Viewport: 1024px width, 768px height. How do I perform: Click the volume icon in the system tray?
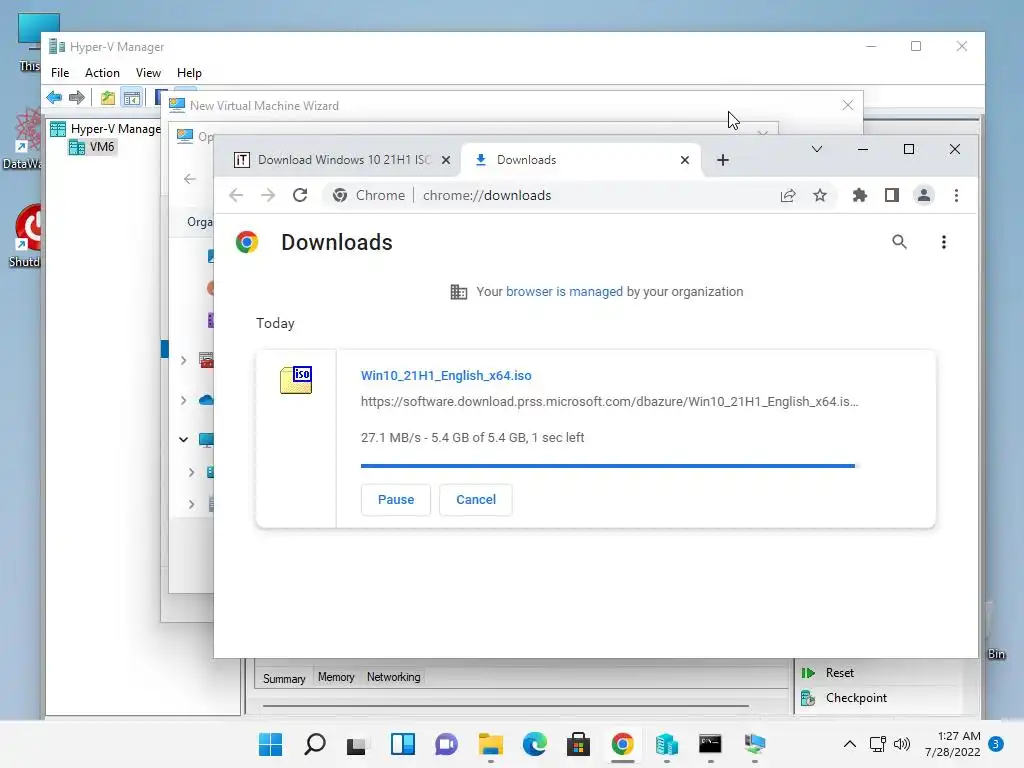point(902,744)
